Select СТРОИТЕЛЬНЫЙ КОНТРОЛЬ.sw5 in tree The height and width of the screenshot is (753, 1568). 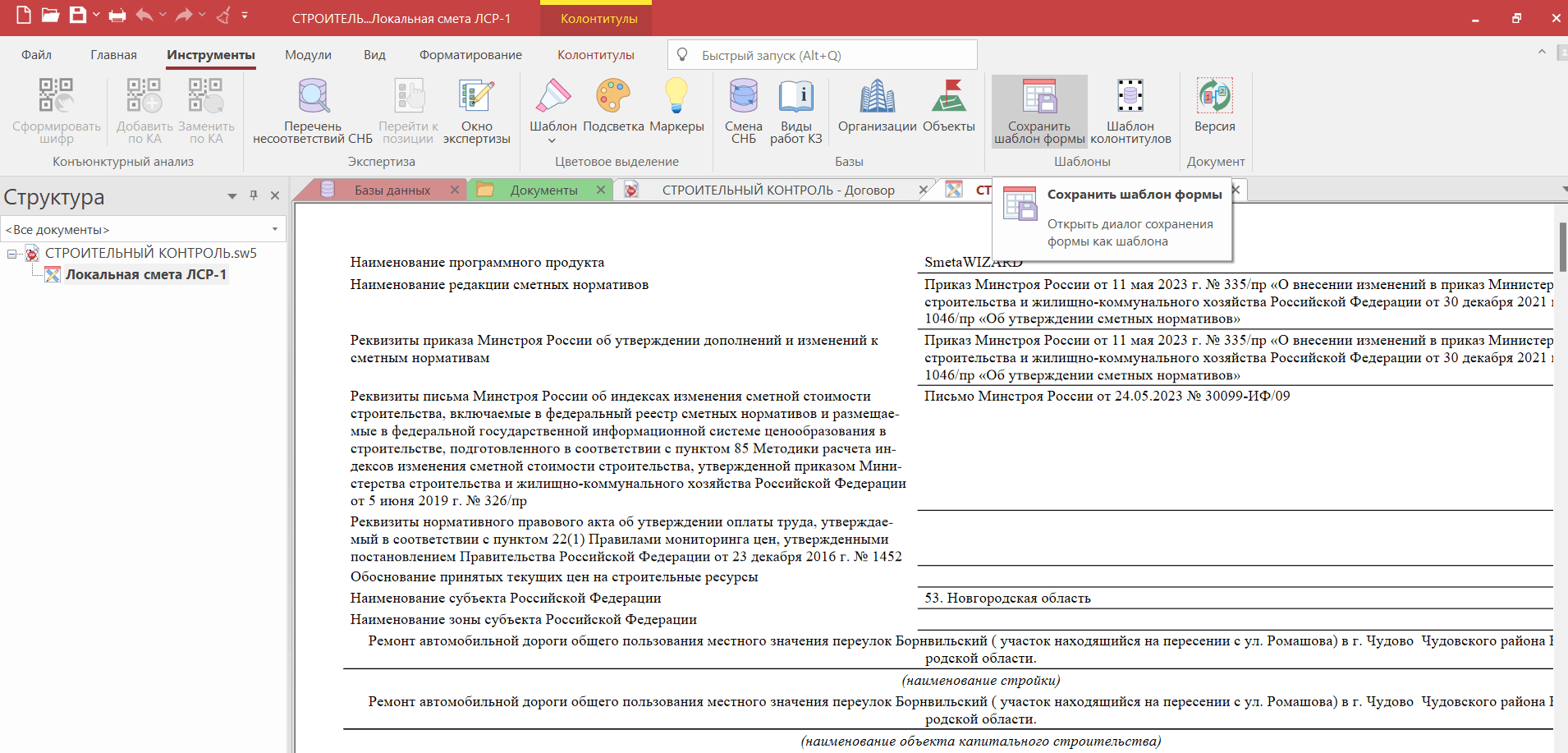click(x=150, y=253)
